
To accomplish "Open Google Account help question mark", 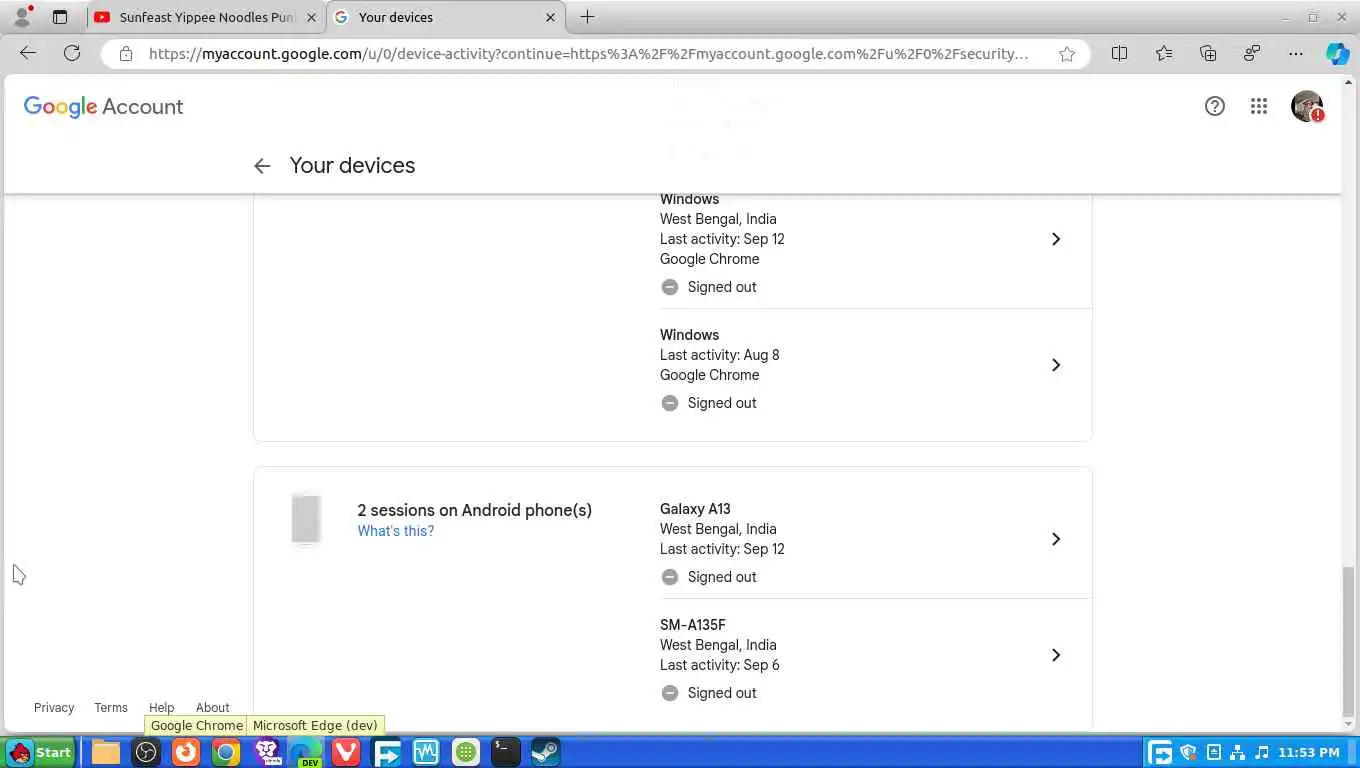I will pyautogui.click(x=1215, y=106).
